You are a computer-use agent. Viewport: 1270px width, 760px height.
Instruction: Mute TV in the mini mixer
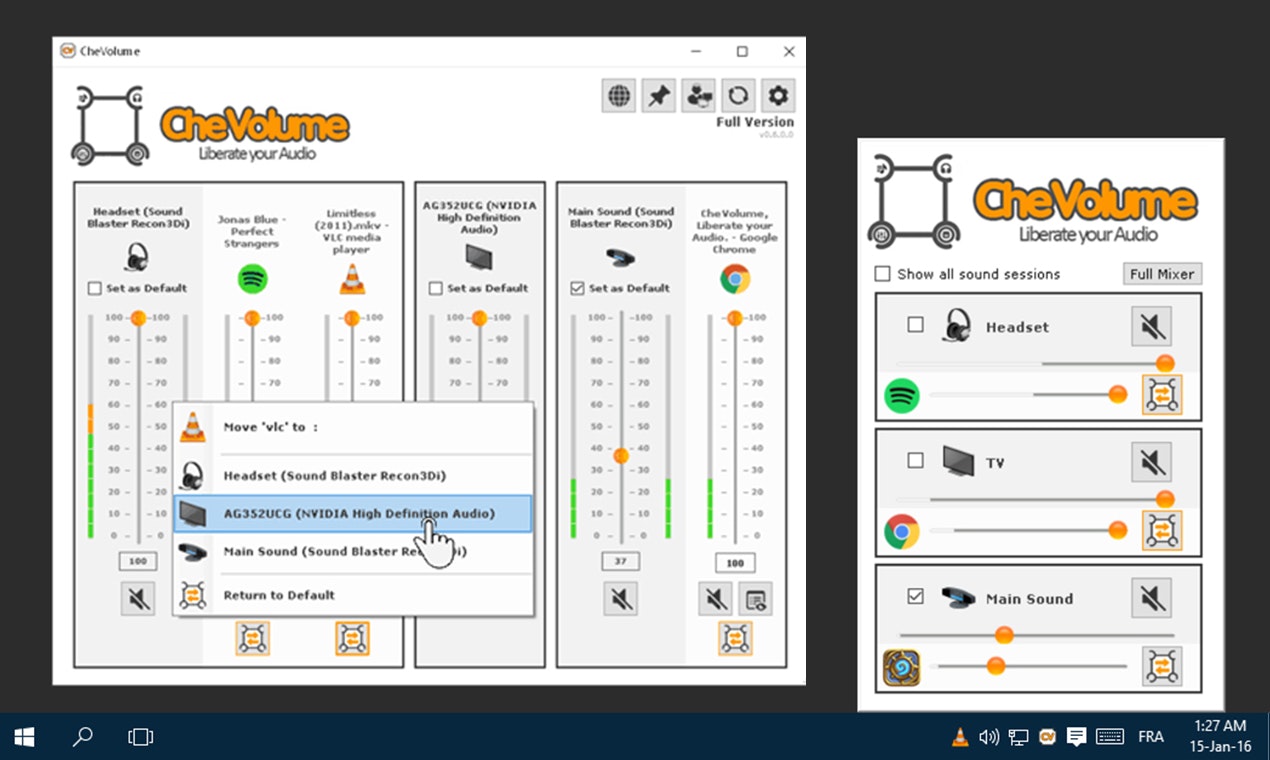pos(1152,463)
